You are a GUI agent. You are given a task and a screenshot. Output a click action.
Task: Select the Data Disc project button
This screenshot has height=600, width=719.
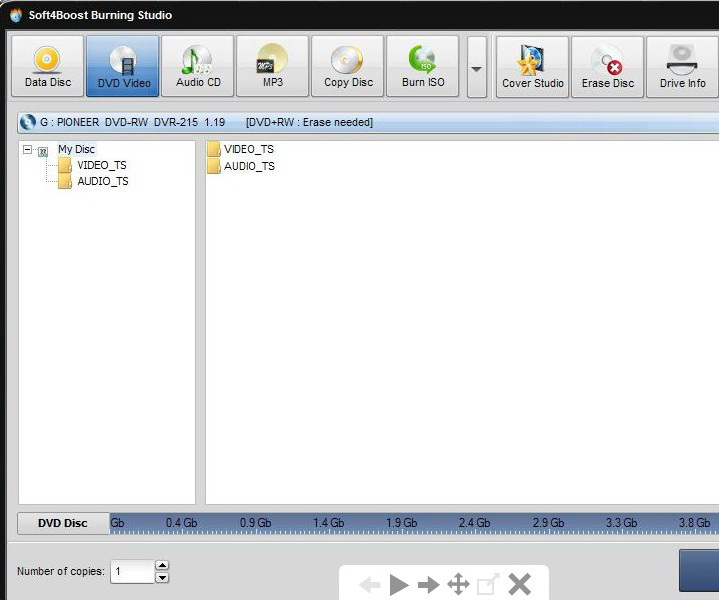tap(48, 66)
